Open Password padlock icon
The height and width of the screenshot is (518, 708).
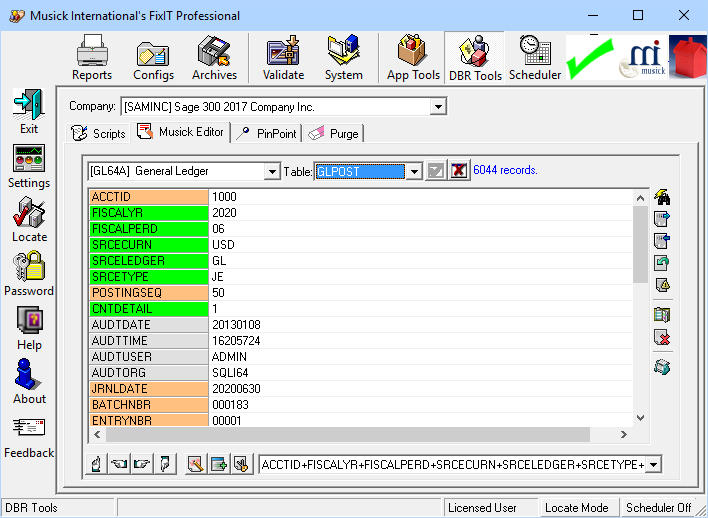pyautogui.click(x=29, y=273)
